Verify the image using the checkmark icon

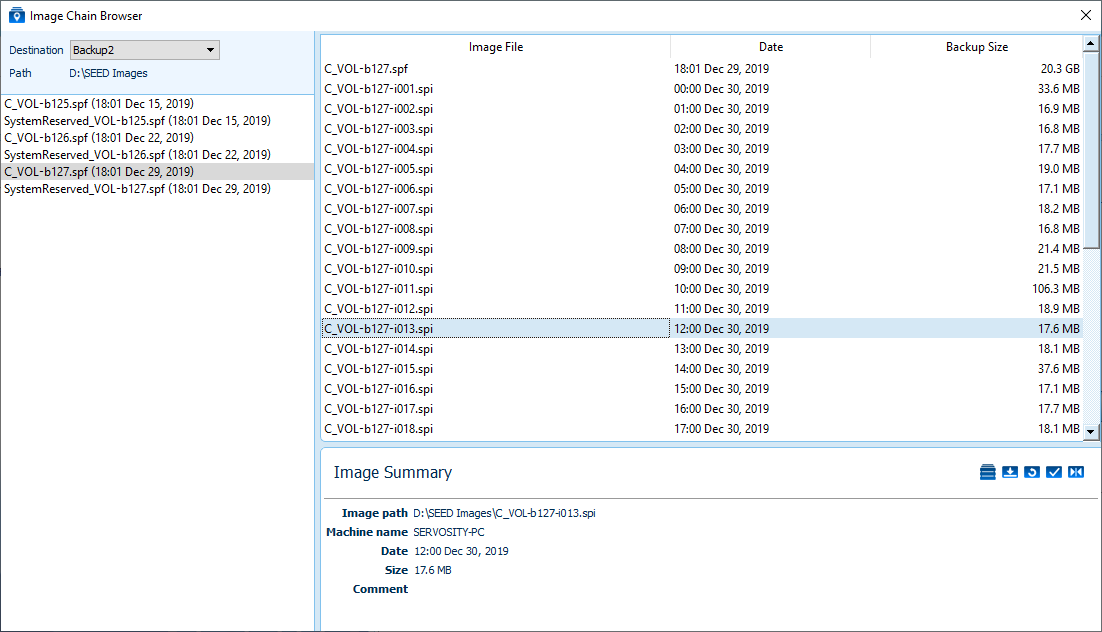point(1053,471)
